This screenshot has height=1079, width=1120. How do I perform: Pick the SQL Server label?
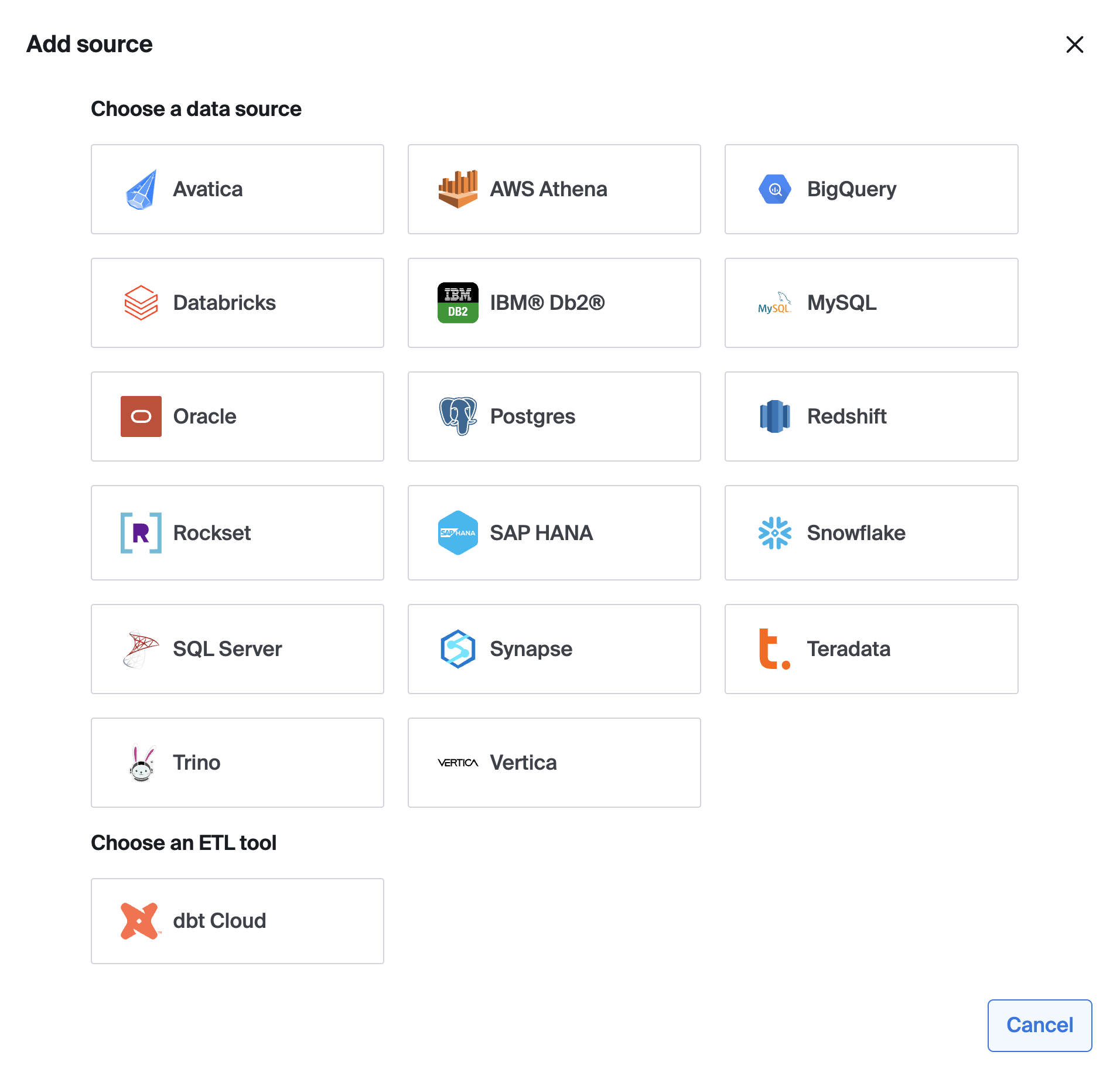tap(227, 649)
